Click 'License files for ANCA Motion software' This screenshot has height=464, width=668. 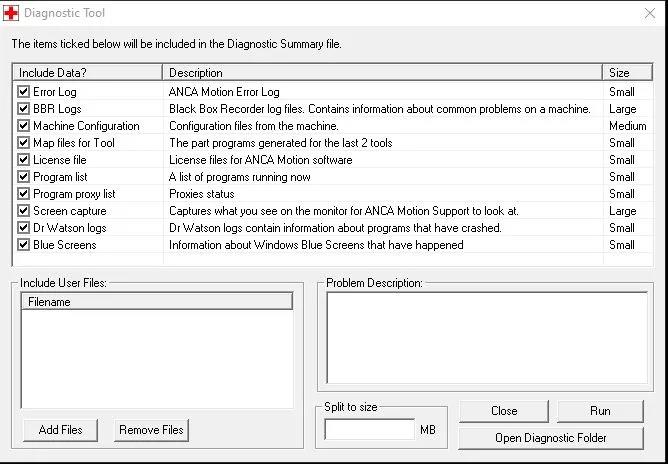[261, 160]
